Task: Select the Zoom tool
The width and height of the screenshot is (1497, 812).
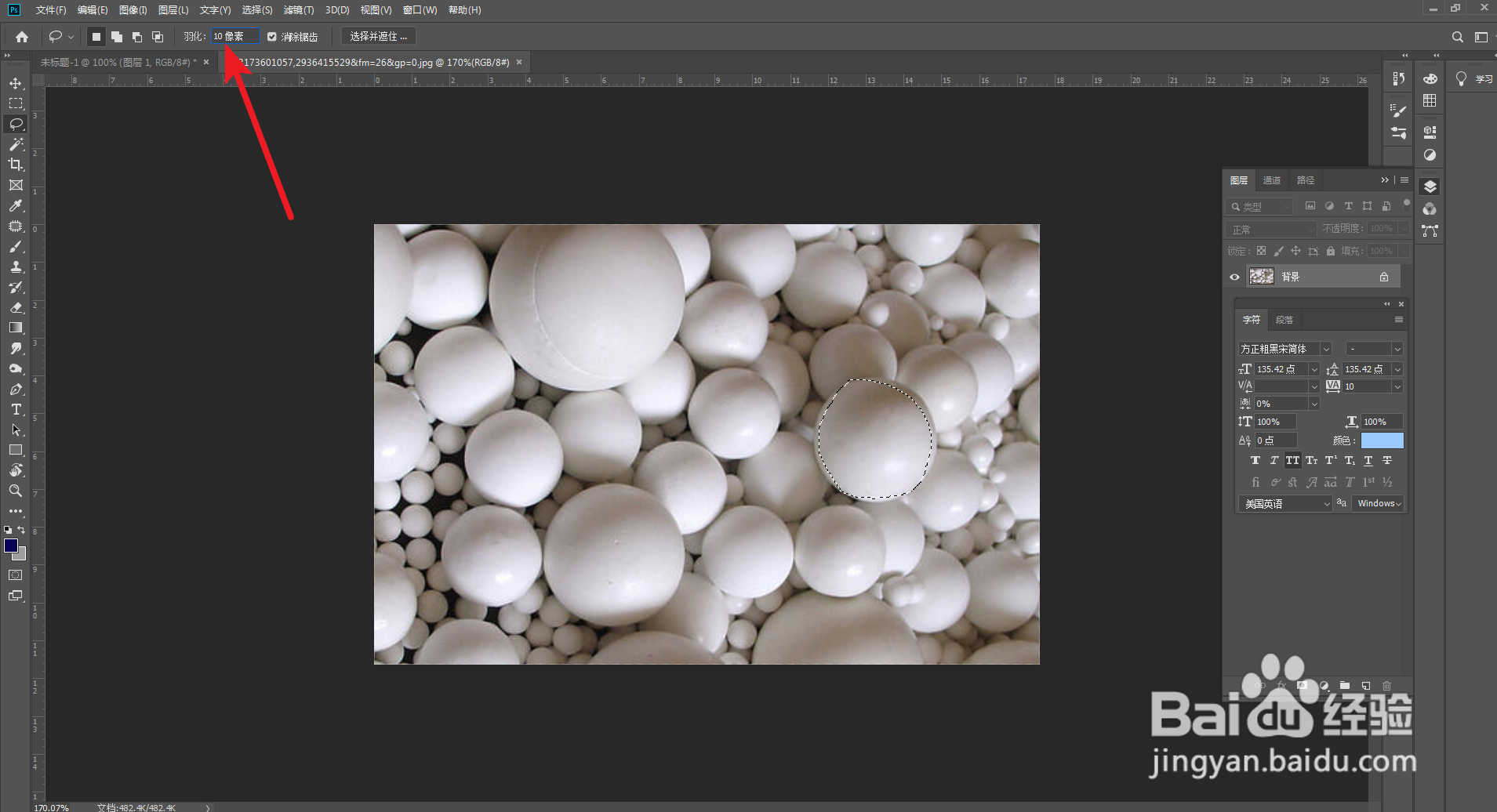Action: pos(16,491)
